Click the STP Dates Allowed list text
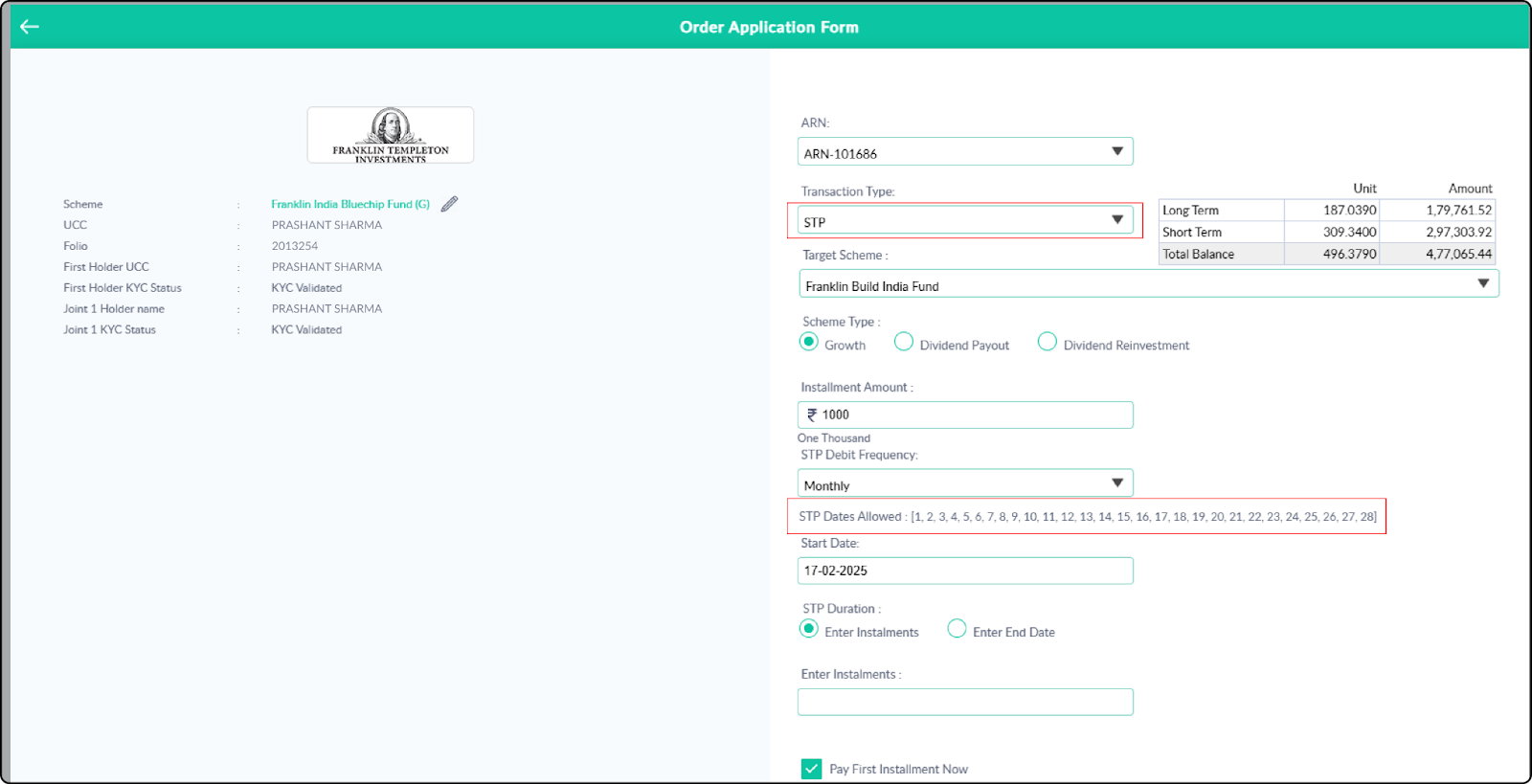Viewport: 1532px width, 784px height. coord(1088,516)
